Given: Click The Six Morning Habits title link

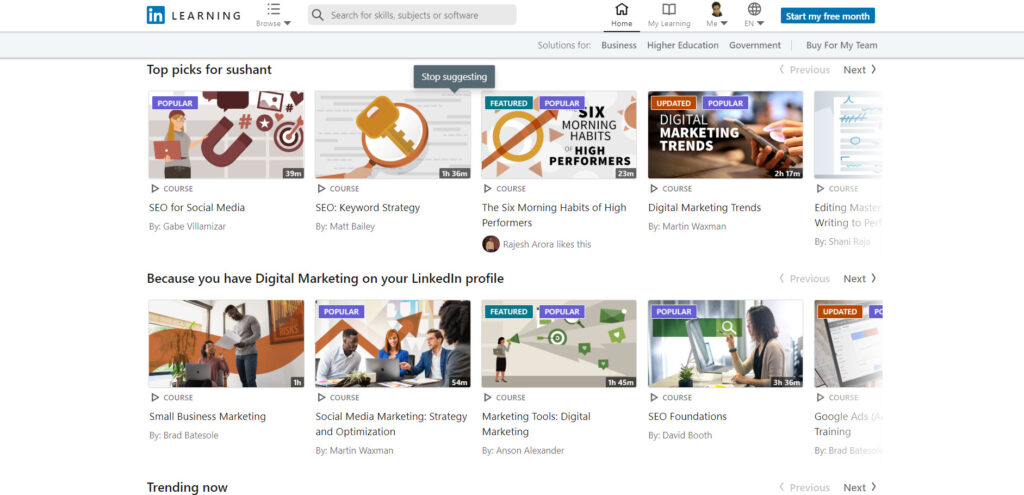Looking at the screenshot, I should [554, 215].
